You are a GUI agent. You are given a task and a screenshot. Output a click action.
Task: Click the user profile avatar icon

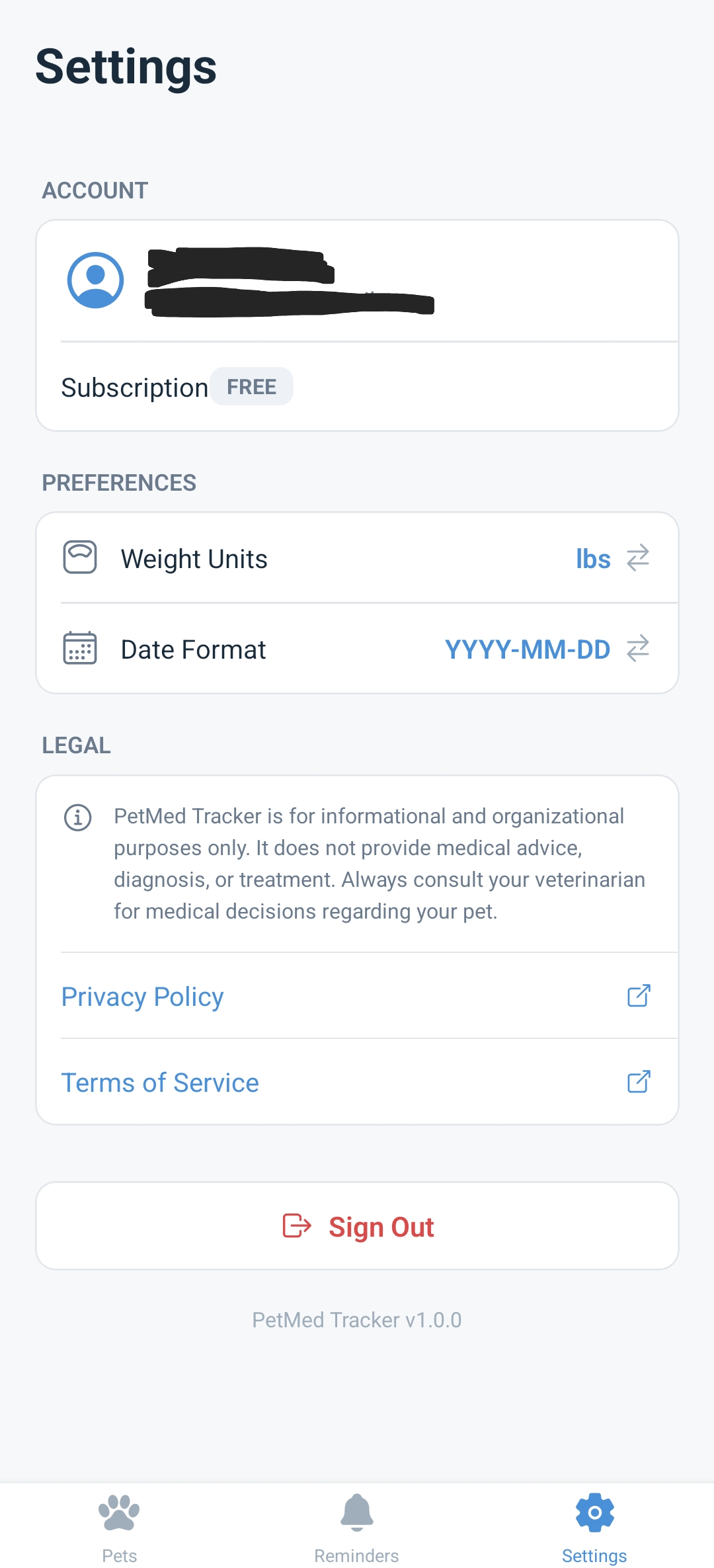[x=95, y=280]
